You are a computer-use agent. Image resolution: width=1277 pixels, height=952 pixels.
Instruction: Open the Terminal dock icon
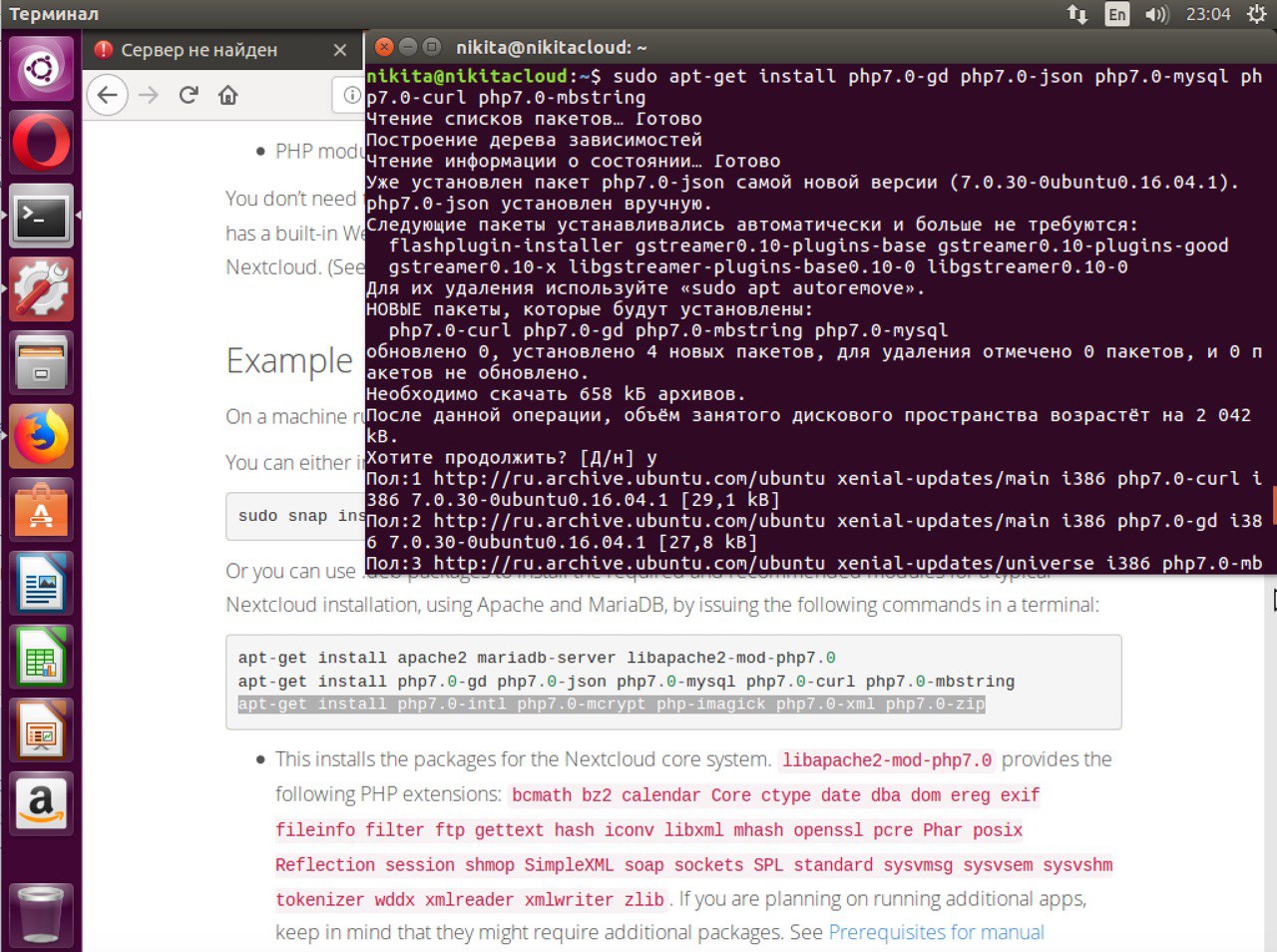pos(41,216)
